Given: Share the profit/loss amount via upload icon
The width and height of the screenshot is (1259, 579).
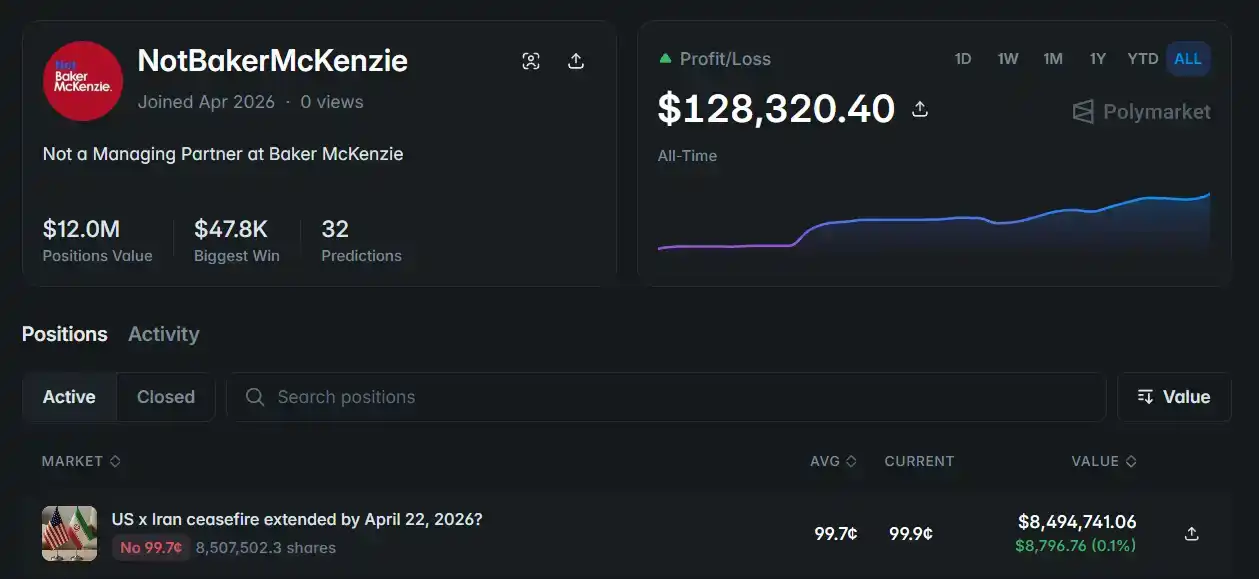Looking at the screenshot, I should coord(920,109).
